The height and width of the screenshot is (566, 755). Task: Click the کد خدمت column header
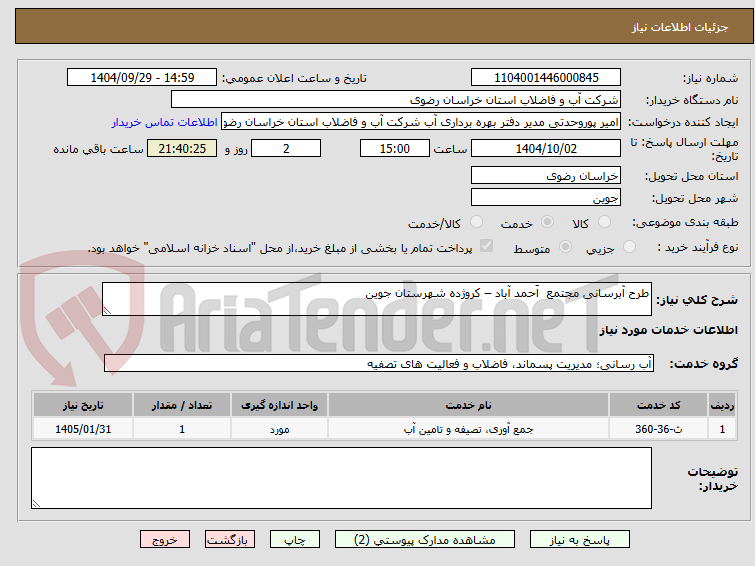(658, 405)
